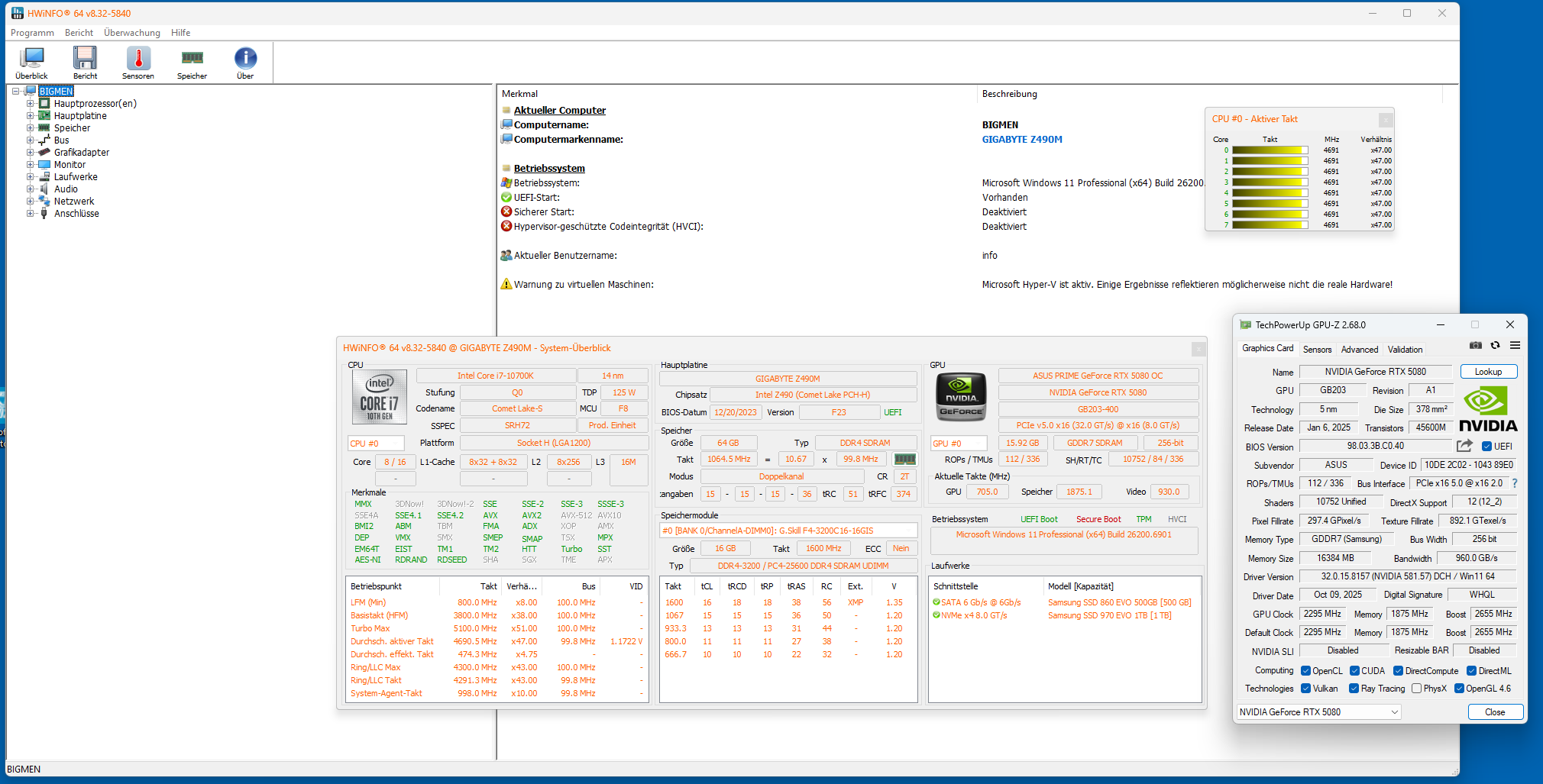Screen dimensions: 1543x784
Task: Switch to the Advanced tab in GPU-Z
Action: point(1360,350)
